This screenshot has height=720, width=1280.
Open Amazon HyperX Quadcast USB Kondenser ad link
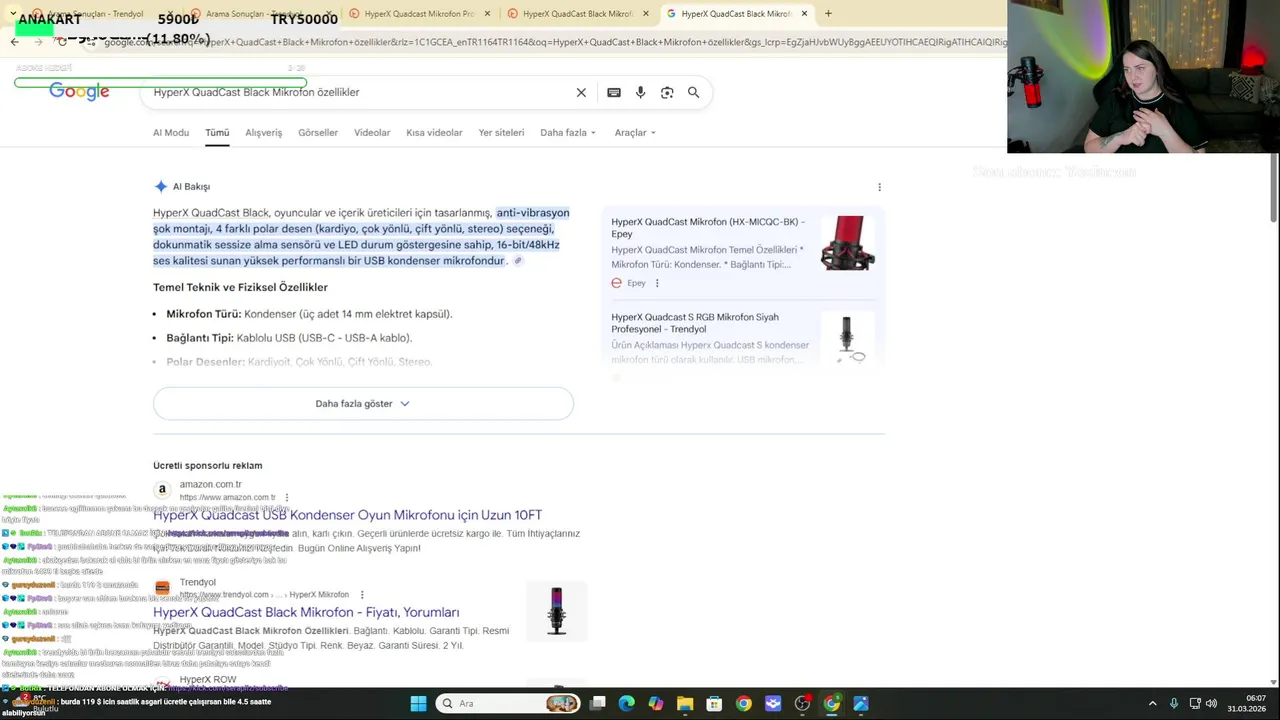coord(347,515)
